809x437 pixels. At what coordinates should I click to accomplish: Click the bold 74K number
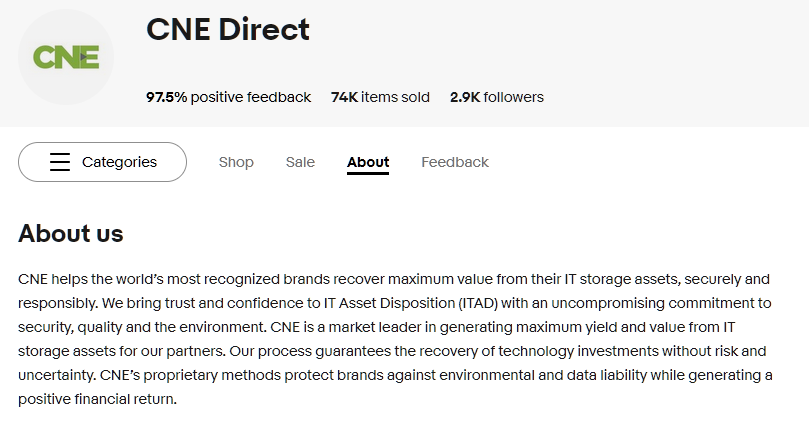(344, 97)
